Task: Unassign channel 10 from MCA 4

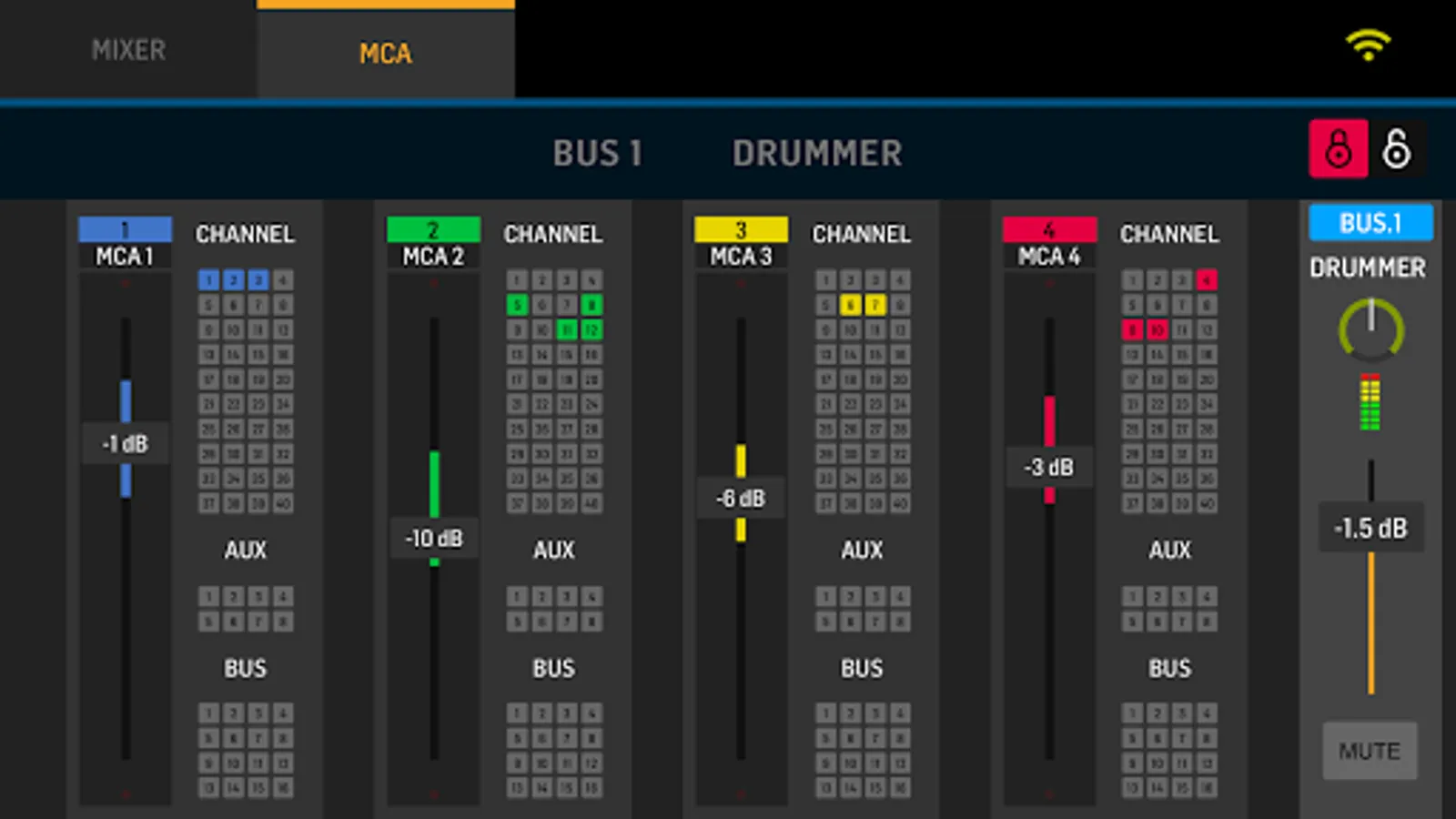Action: 1157,329
